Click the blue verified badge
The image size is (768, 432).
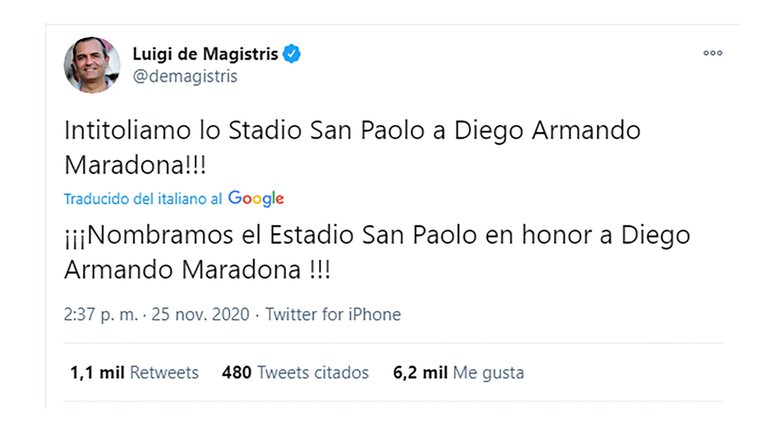tap(292, 53)
